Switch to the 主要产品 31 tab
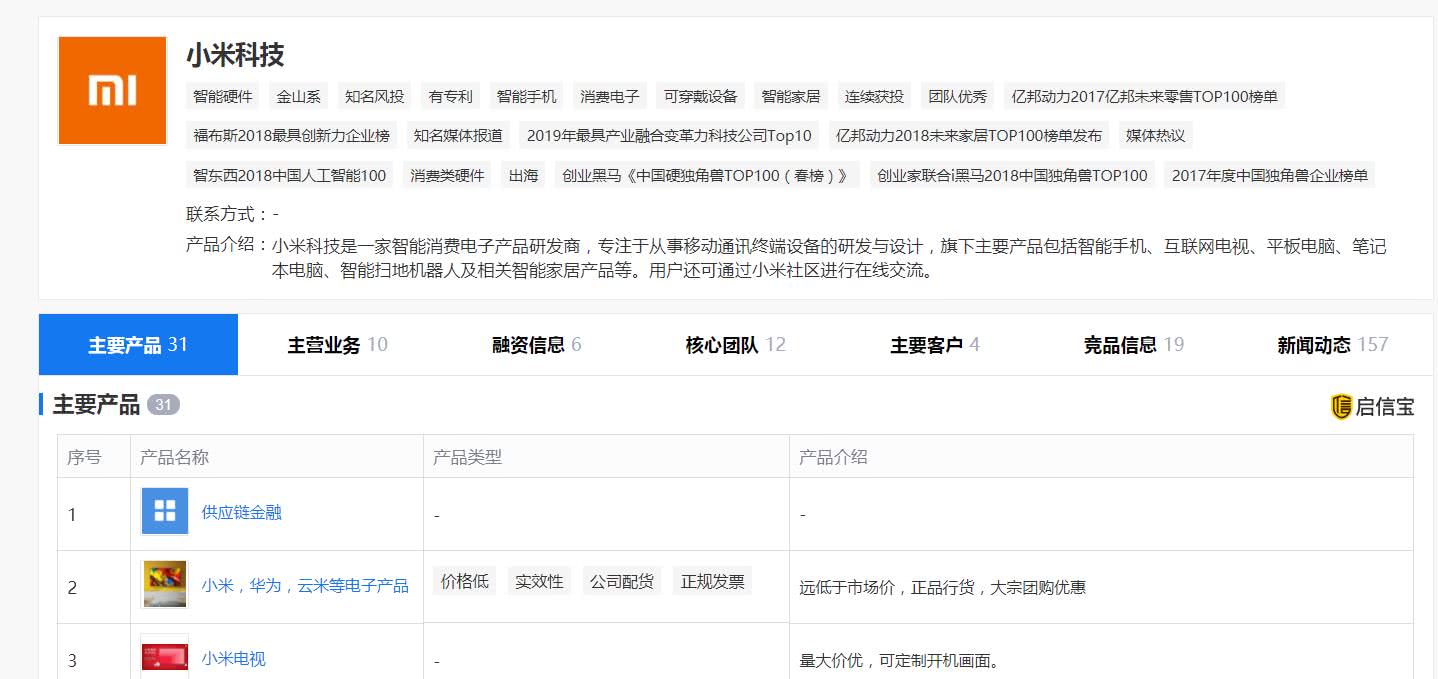Image resolution: width=1438 pixels, height=679 pixels. [x=138, y=345]
